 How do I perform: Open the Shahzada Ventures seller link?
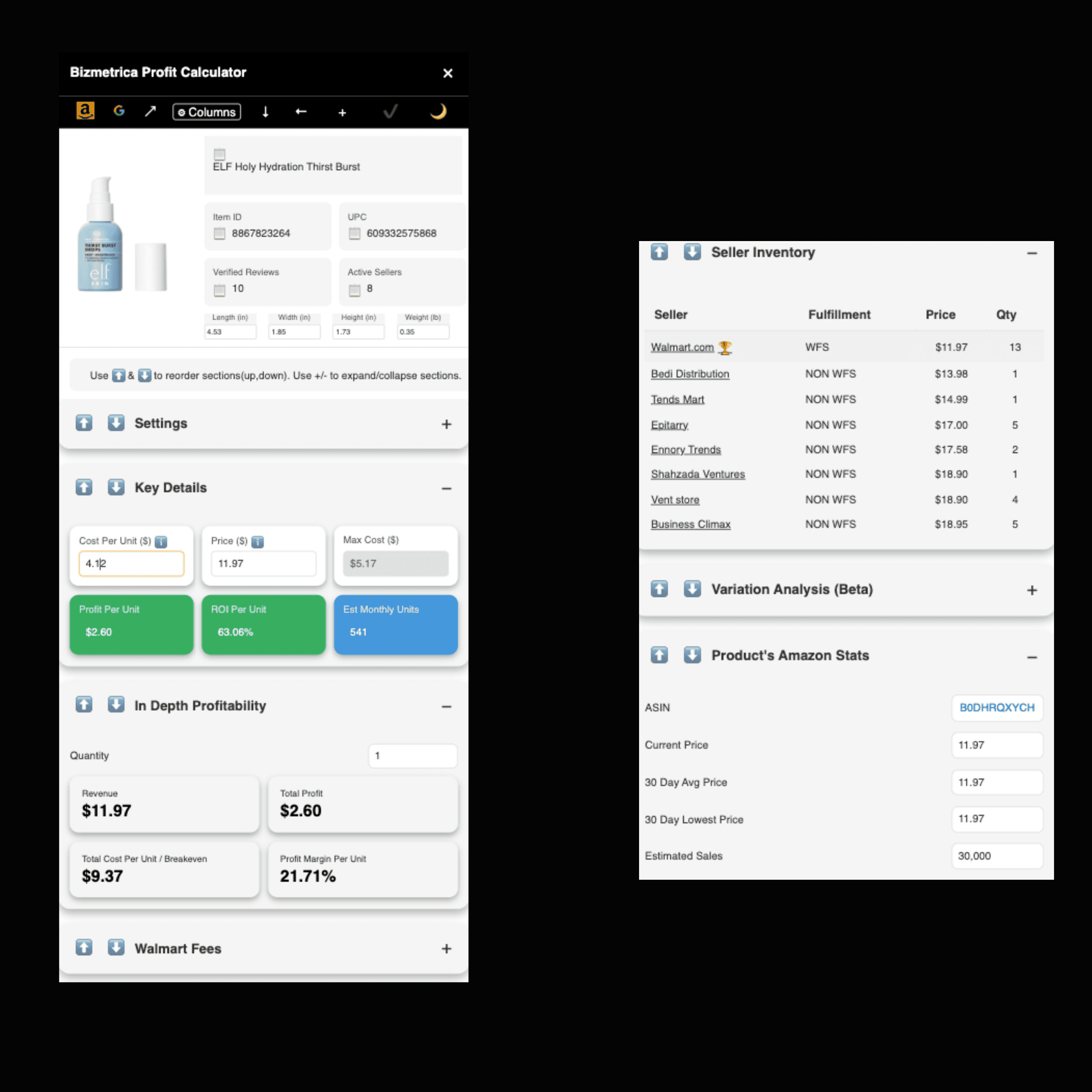[698, 474]
